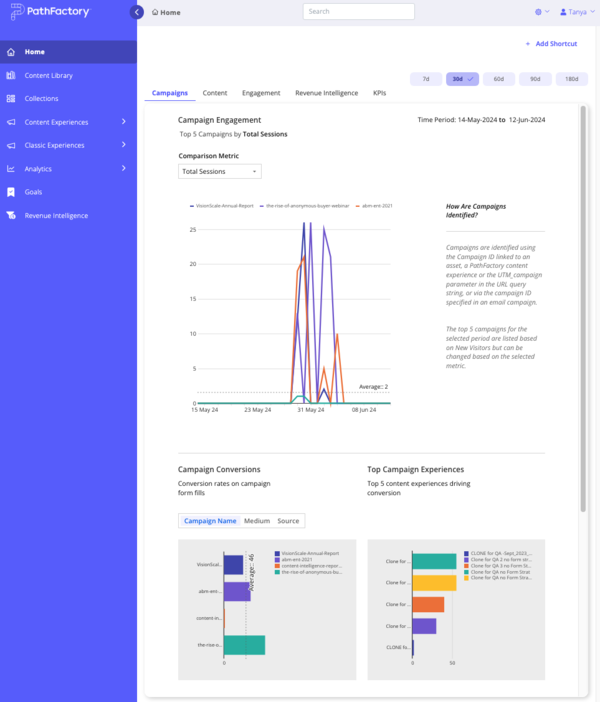Click the yellow bar in Top Campaign Experiences
The width and height of the screenshot is (600, 702).
(x=434, y=583)
